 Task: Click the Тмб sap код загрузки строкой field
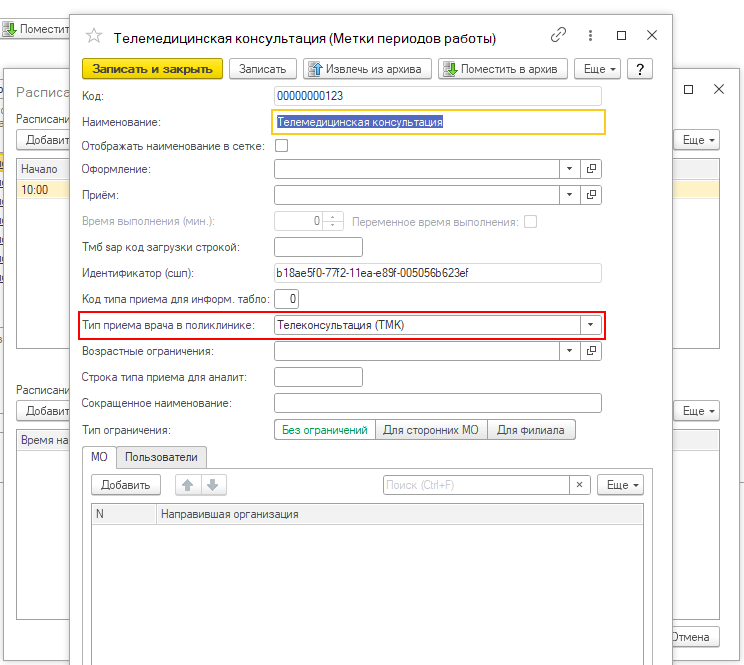click(318, 247)
